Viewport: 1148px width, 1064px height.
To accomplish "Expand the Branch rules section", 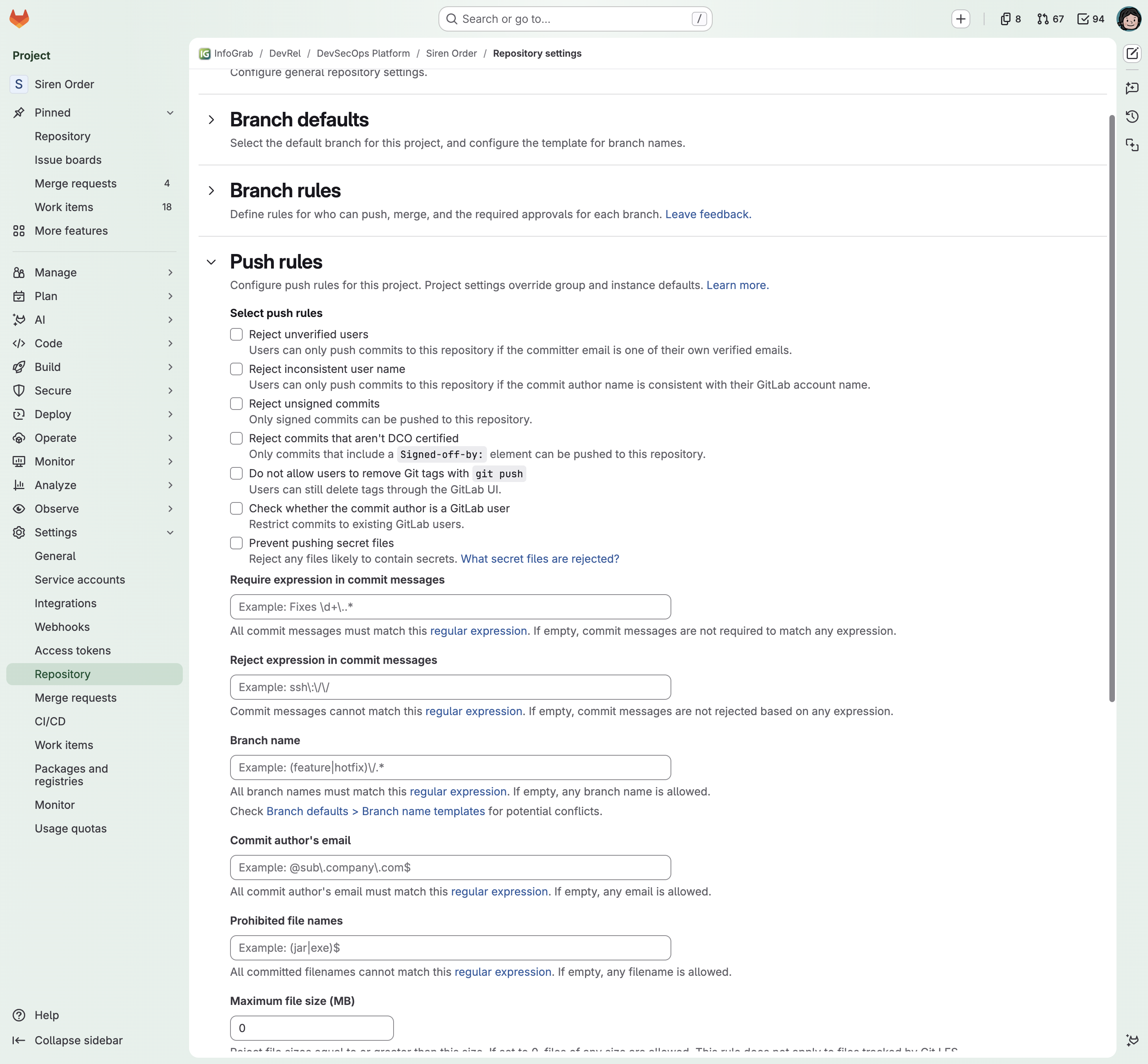I will coord(212,191).
